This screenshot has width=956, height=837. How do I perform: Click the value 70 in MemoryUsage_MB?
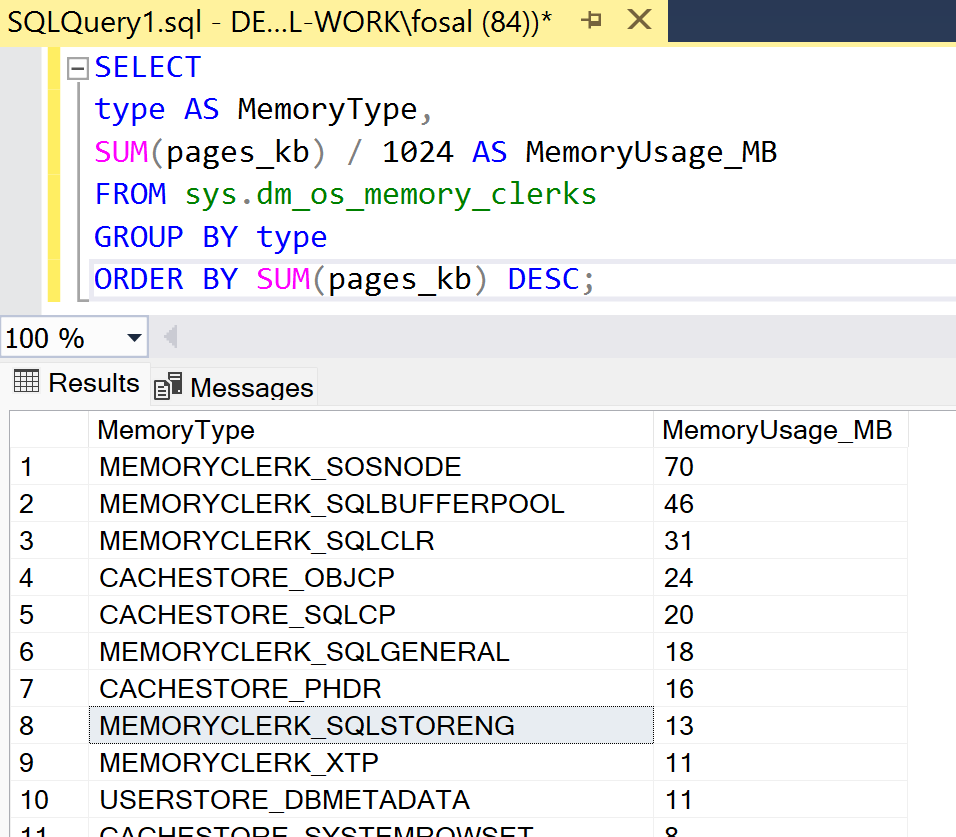point(679,467)
